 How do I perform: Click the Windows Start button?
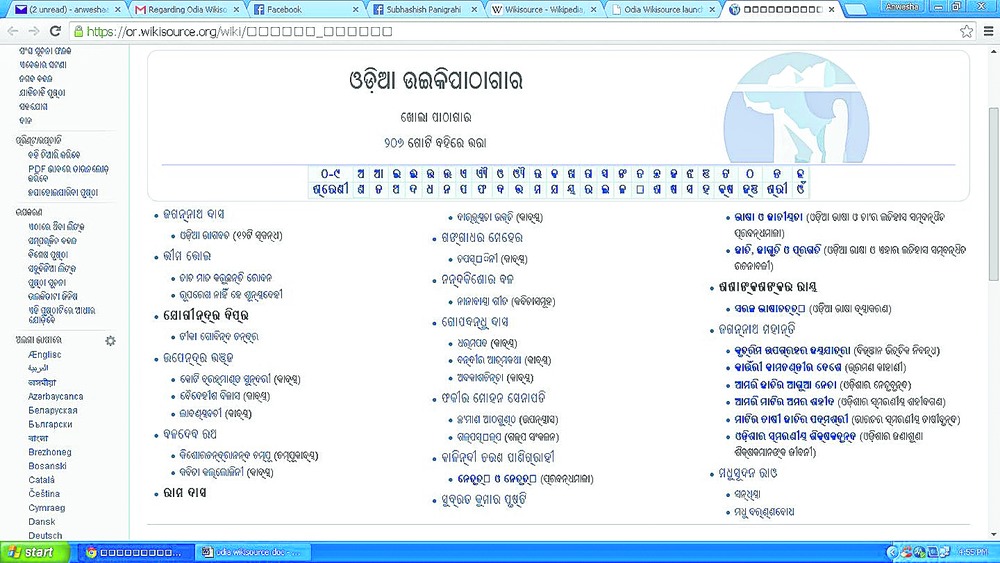30,552
